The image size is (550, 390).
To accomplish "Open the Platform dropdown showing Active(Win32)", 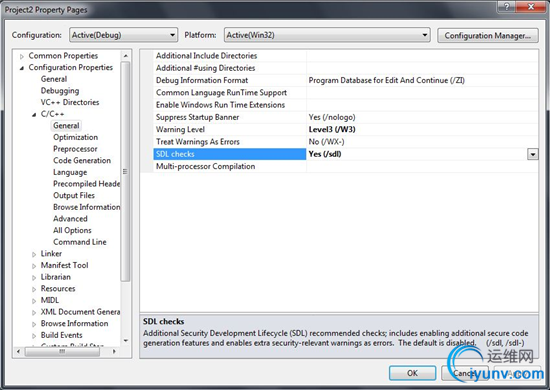I will (x=327, y=35).
